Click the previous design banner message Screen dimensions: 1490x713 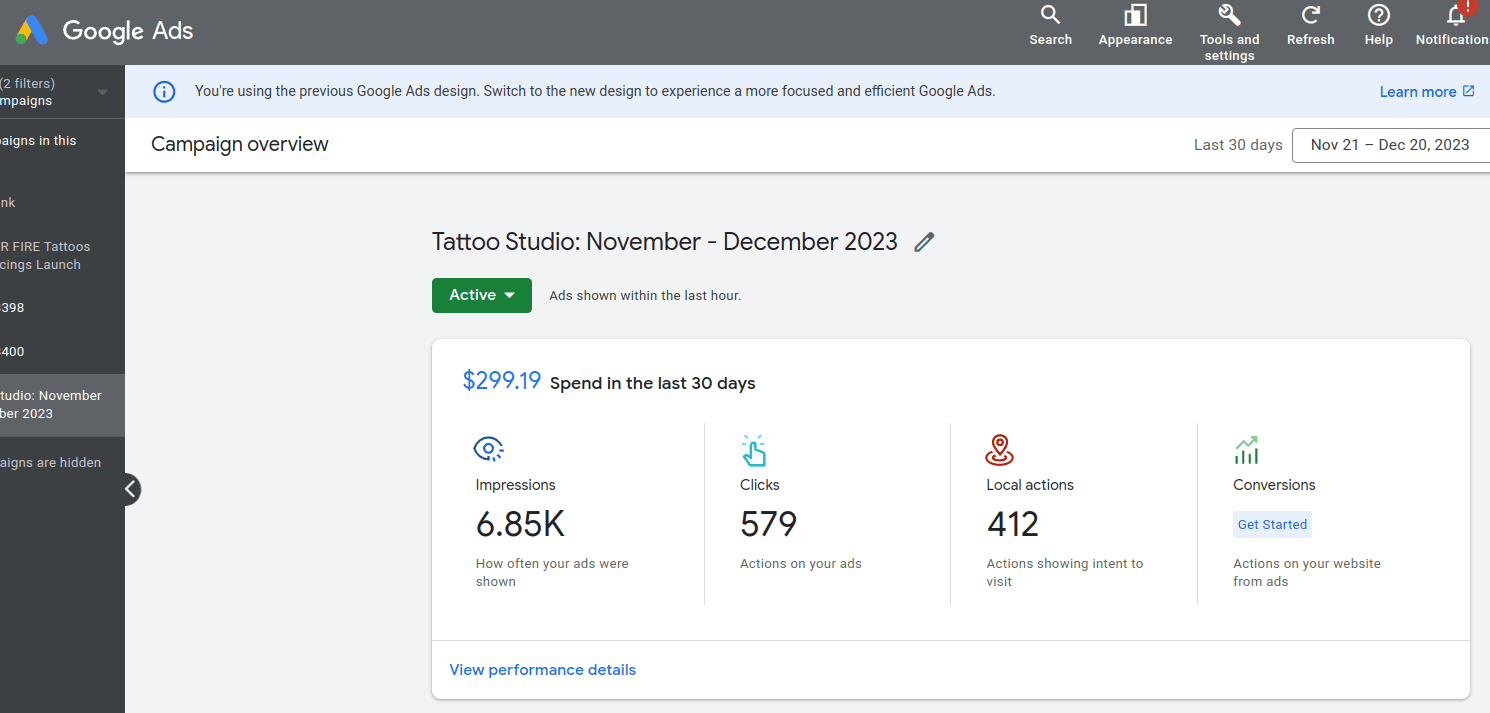595,91
